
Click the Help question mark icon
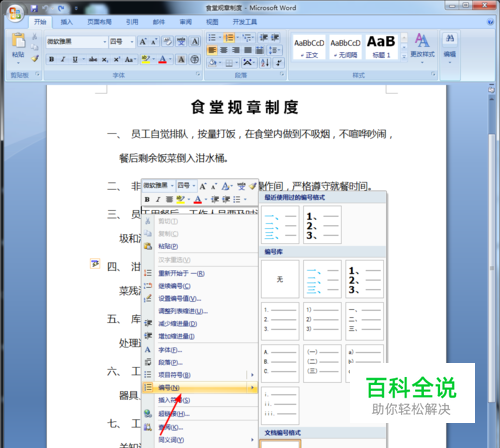pyautogui.click(x=490, y=22)
